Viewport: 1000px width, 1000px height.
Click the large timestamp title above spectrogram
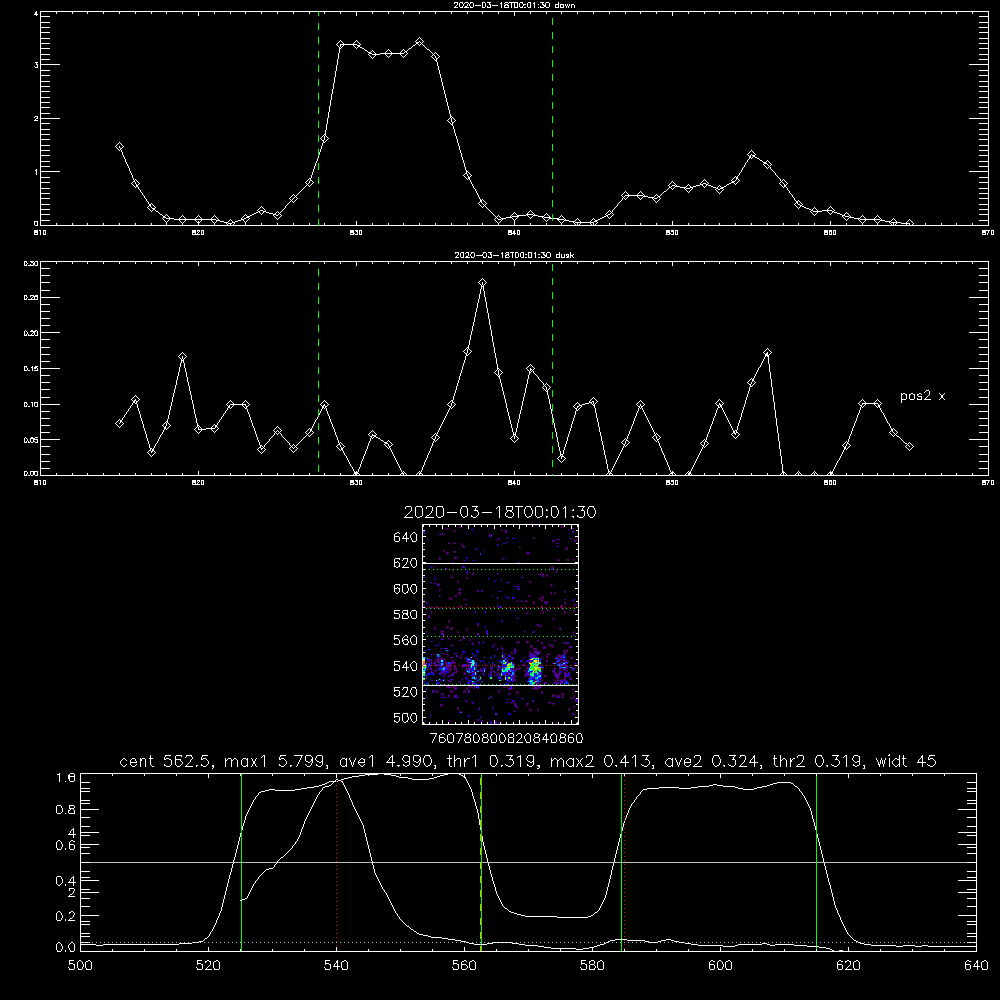tap(500, 512)
